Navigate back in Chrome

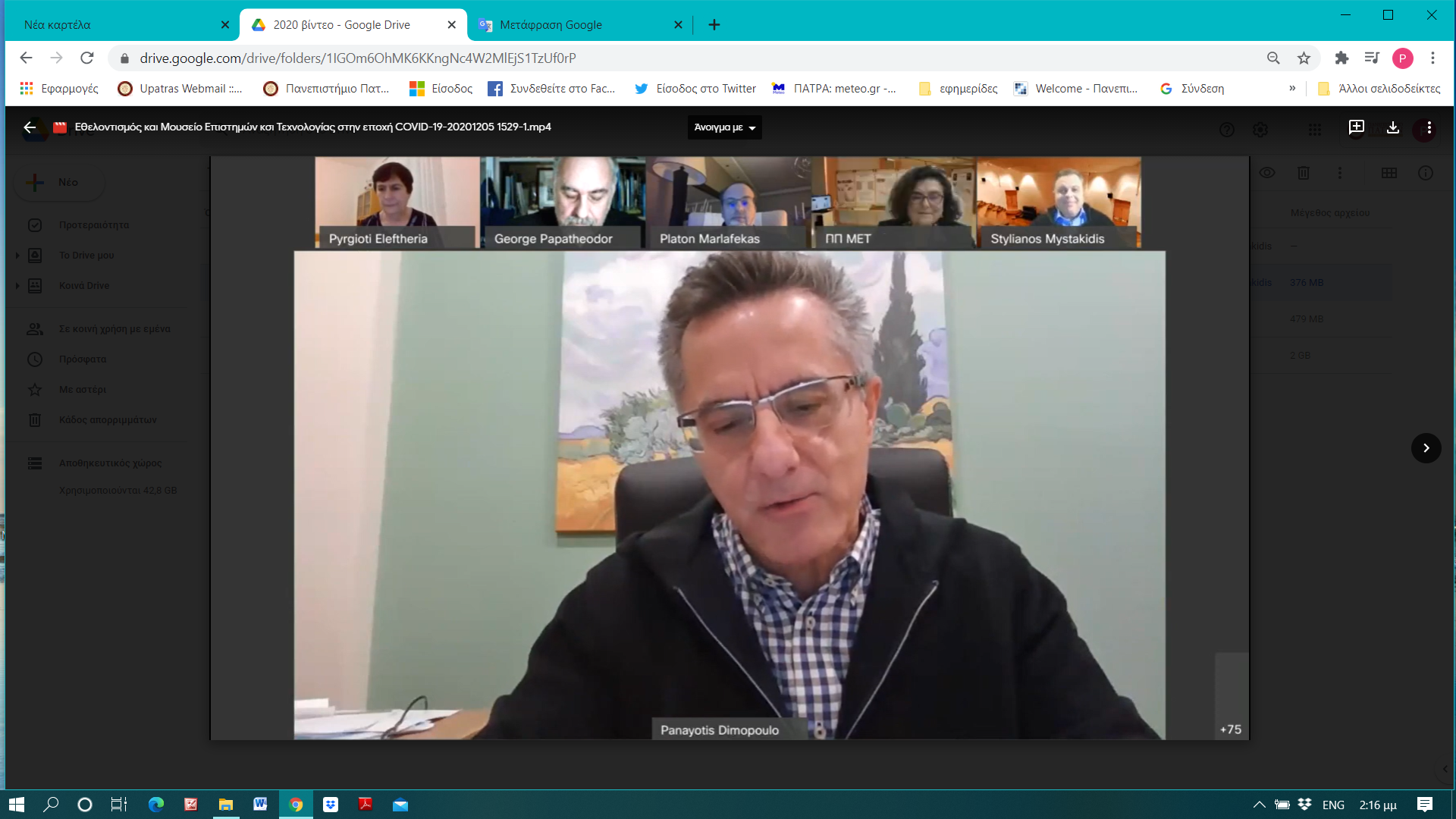click(26, 58)
